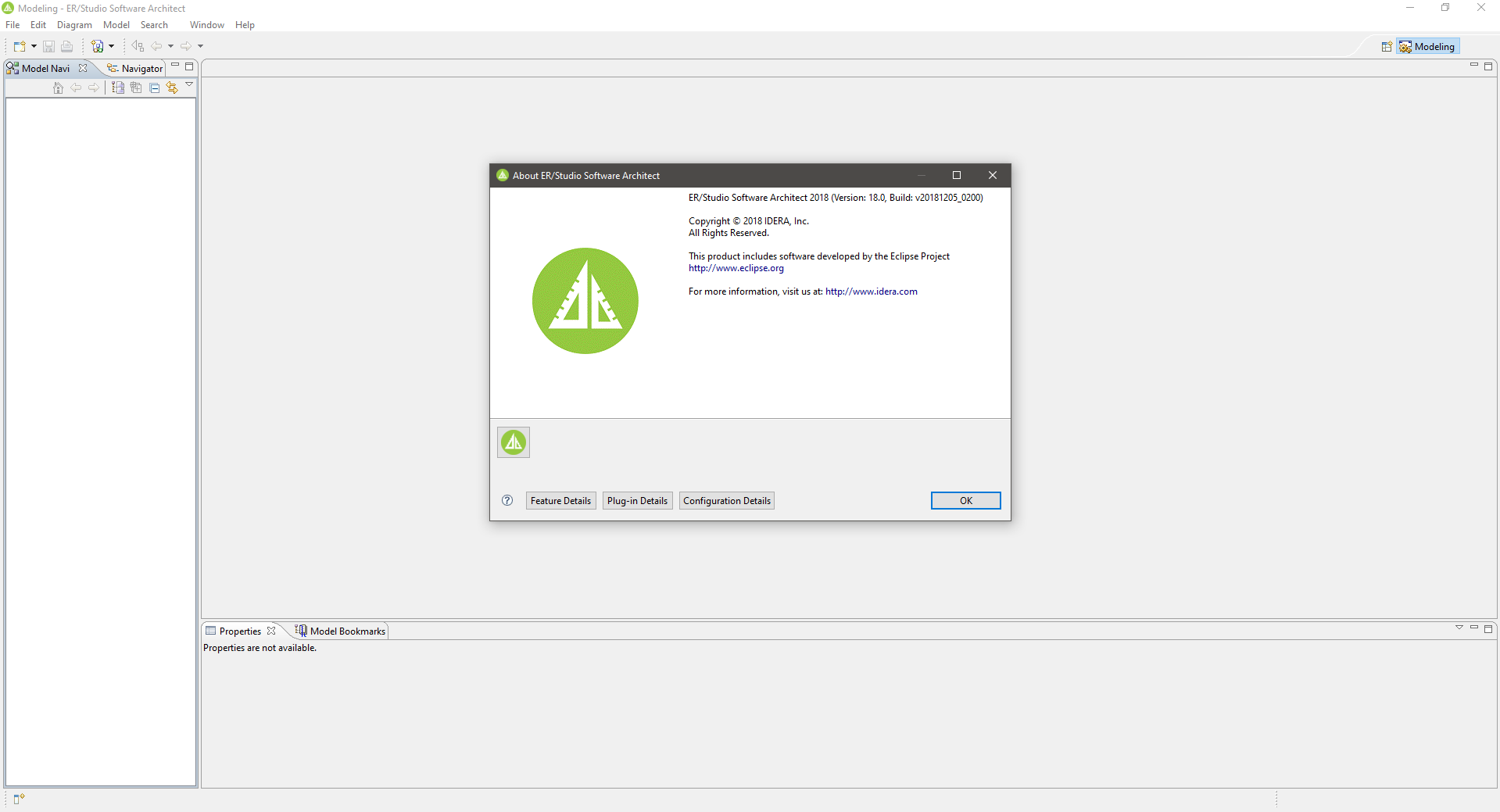Click the New Diagram toolbar icon
The image size is (1500, 812).
[98, 46]
